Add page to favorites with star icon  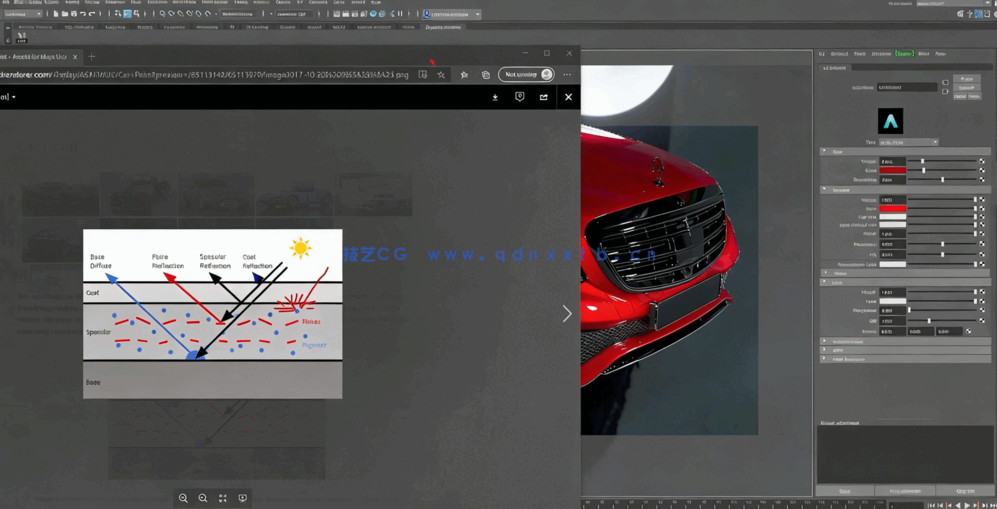441,75
